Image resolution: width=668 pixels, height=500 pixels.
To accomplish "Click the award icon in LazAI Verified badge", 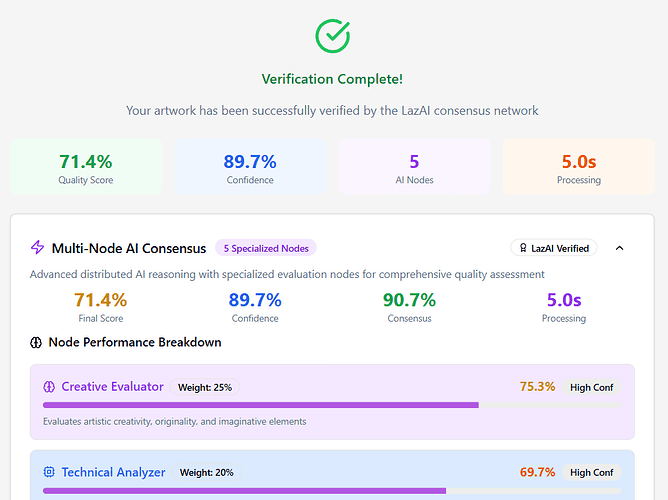I will click(521, 248).
